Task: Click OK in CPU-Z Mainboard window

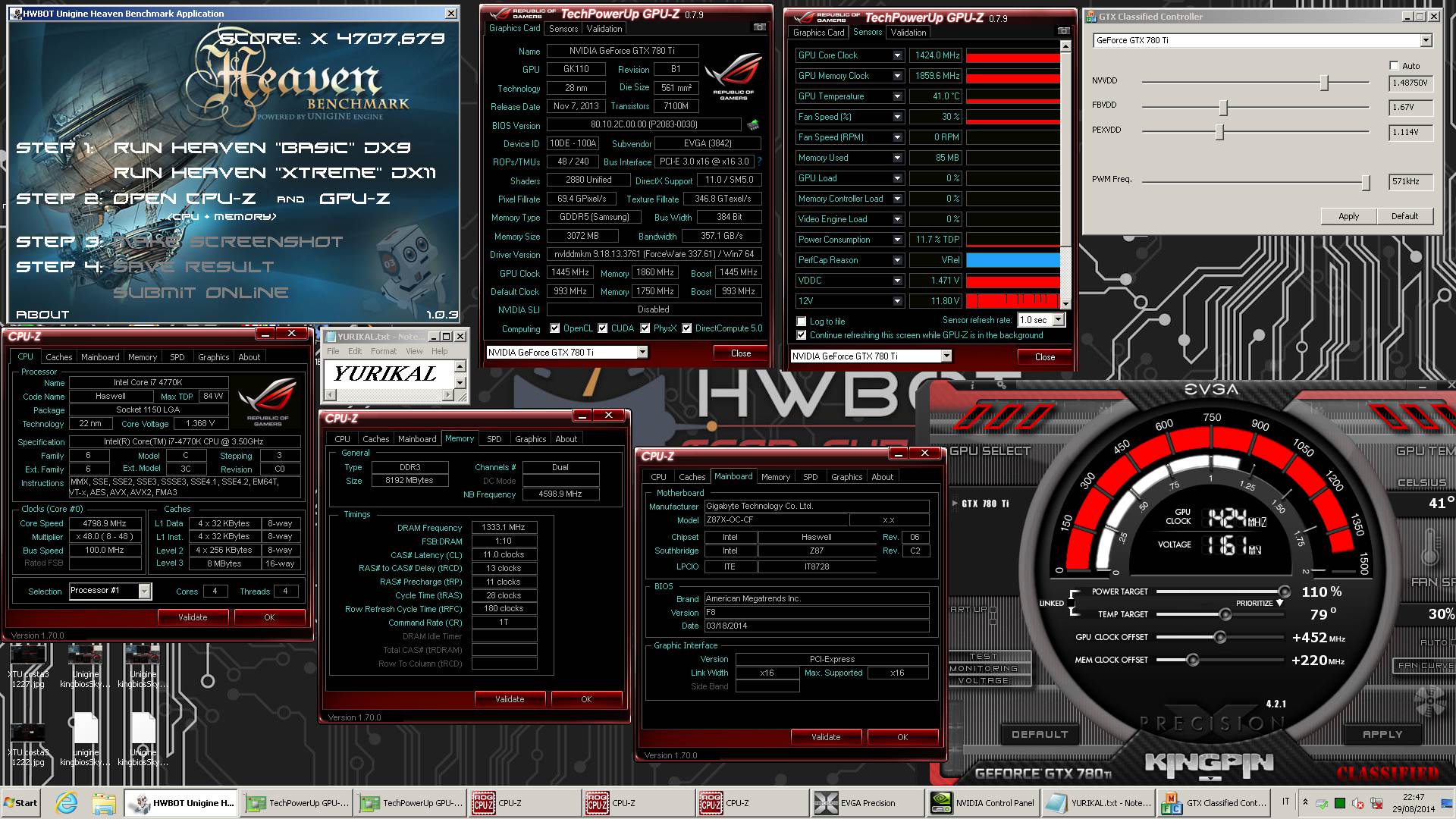Action: click(902, 737)
